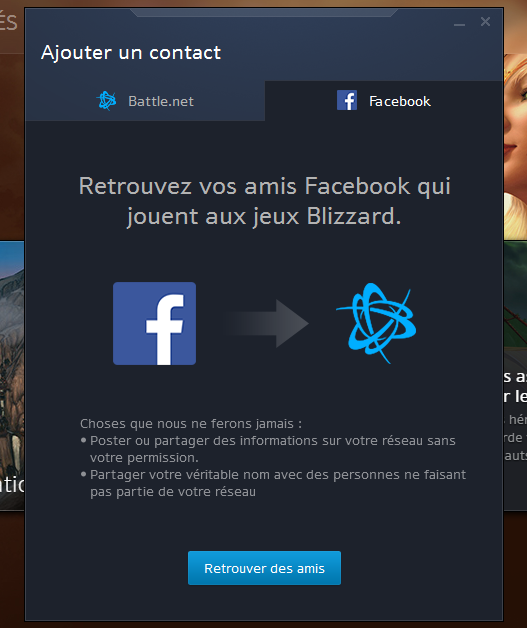Image resolution: width=527 pixels, height=628 pixels.
Task: Close the Ajouter un contact dialog
Action: pyautogui.click(x=485, y=22)
